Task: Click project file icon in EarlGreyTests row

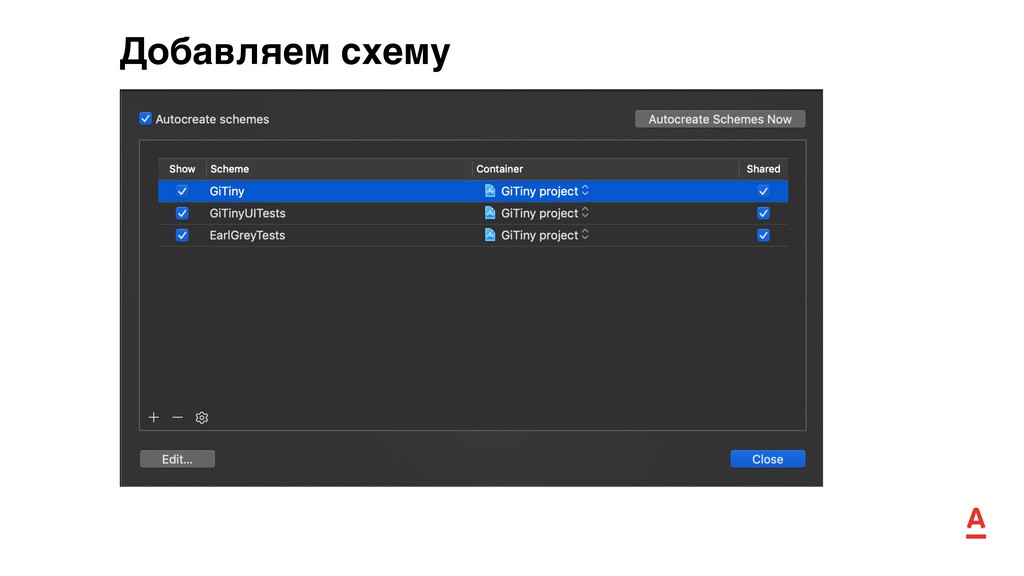Action: 490,235
